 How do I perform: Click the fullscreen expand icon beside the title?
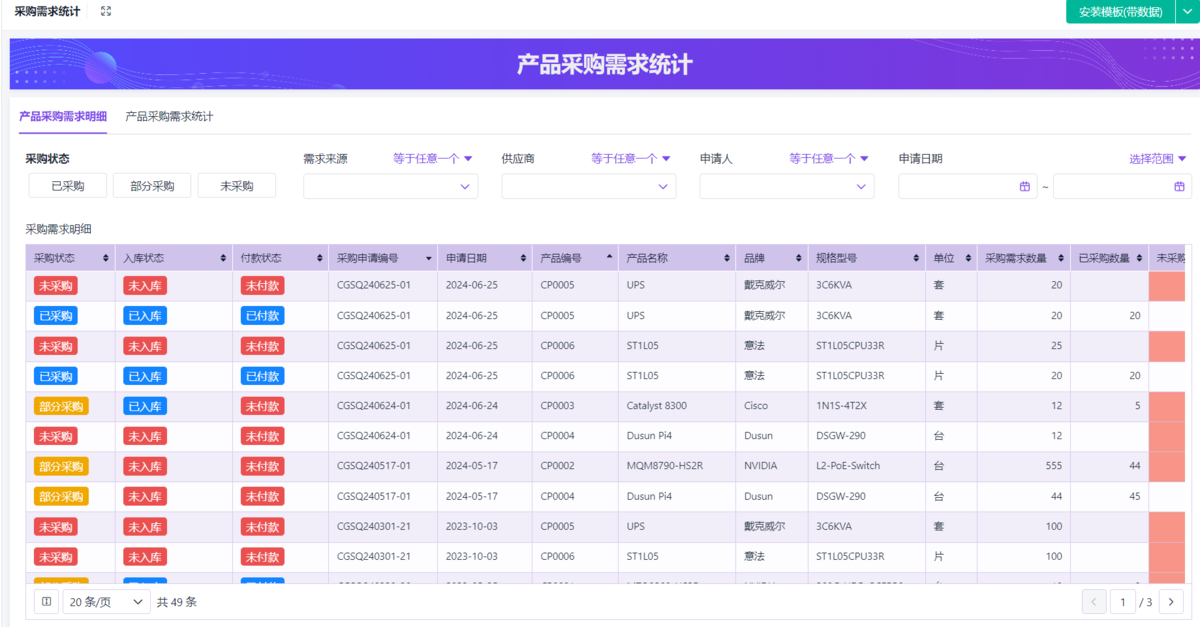point(106,11)
